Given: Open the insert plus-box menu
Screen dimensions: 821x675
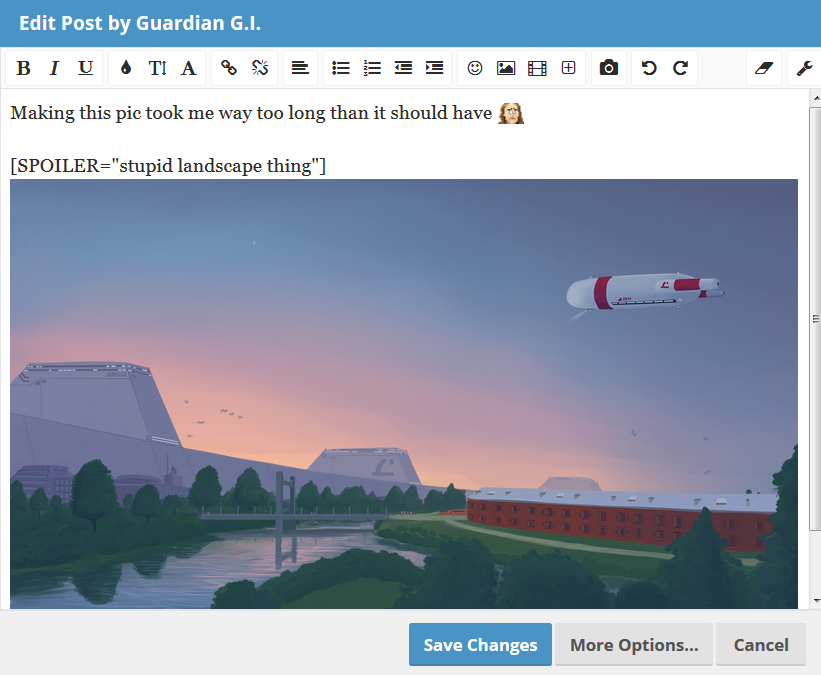Looking at the screenshot, I should click(x=569, y=68).
